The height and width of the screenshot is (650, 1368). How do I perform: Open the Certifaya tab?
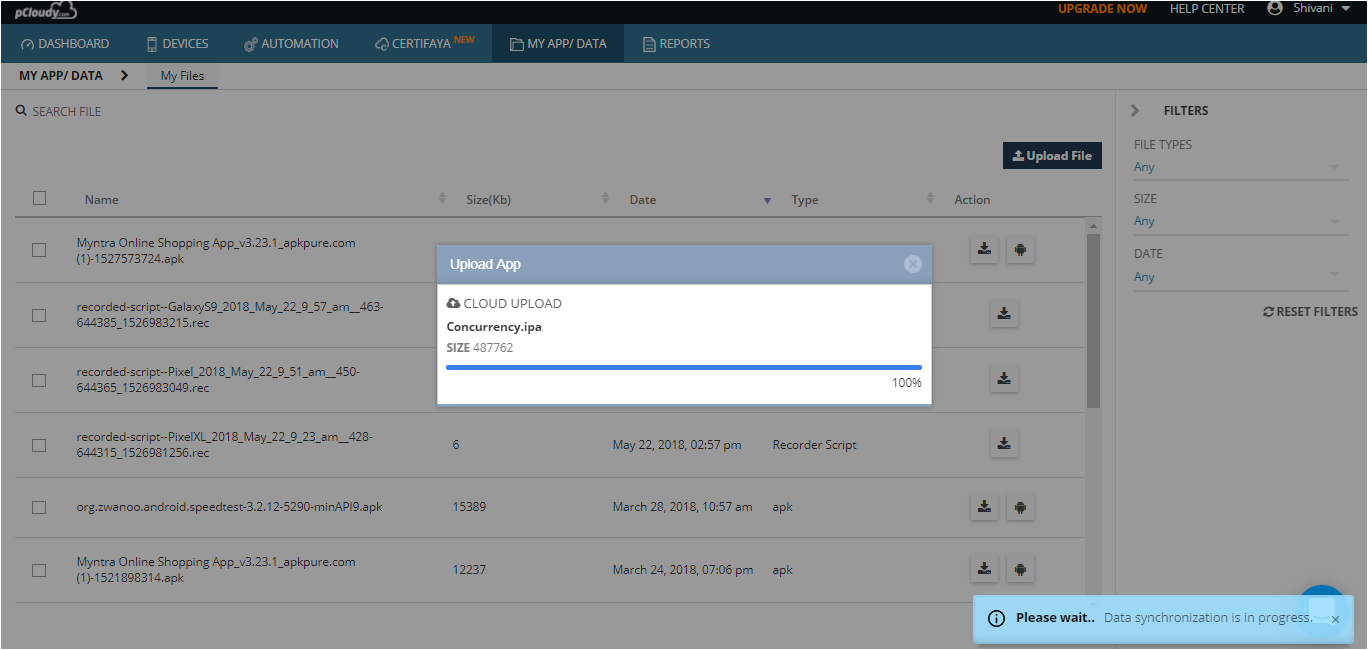point(425,44)
